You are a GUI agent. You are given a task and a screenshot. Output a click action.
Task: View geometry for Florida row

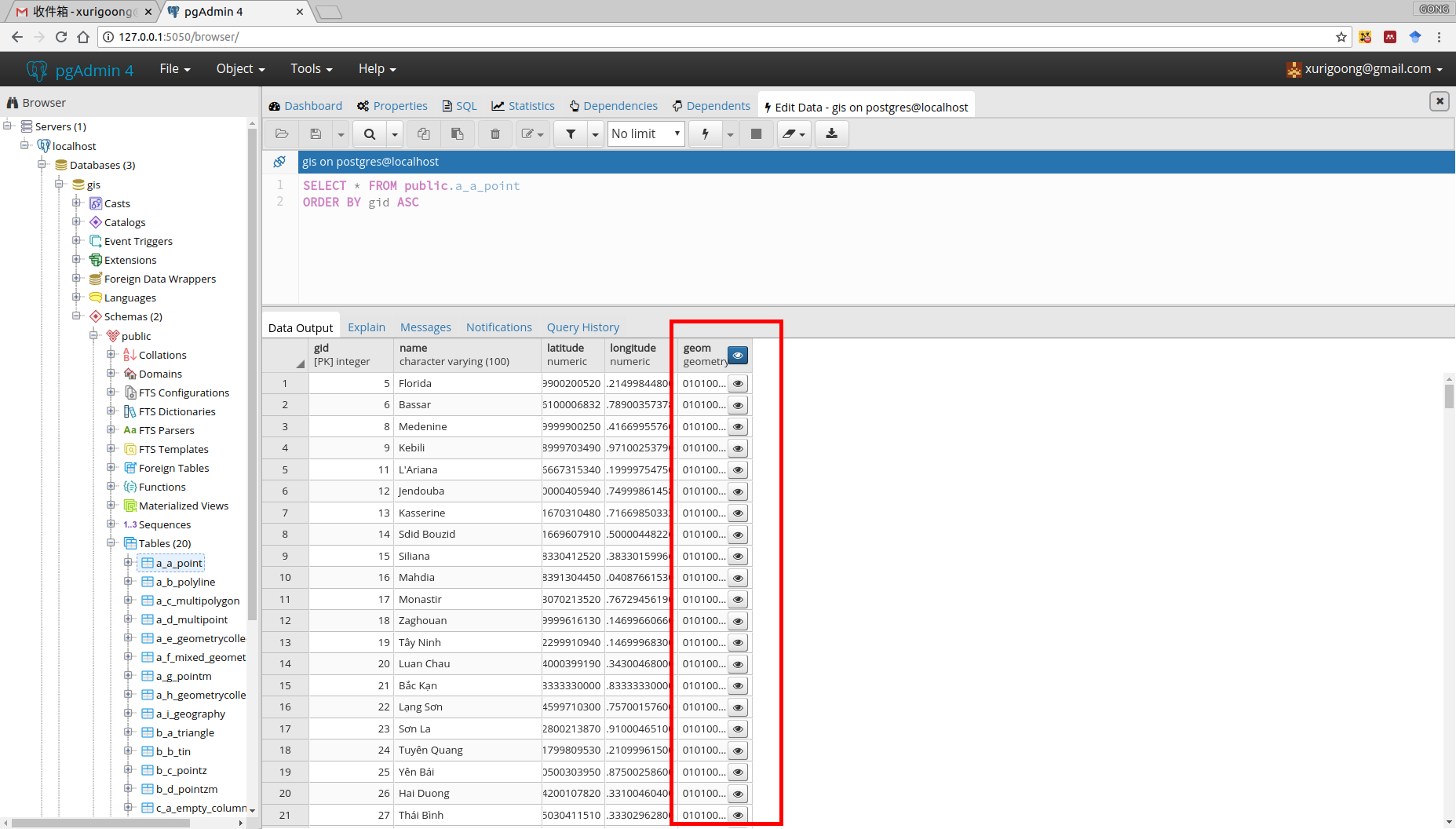738,384
